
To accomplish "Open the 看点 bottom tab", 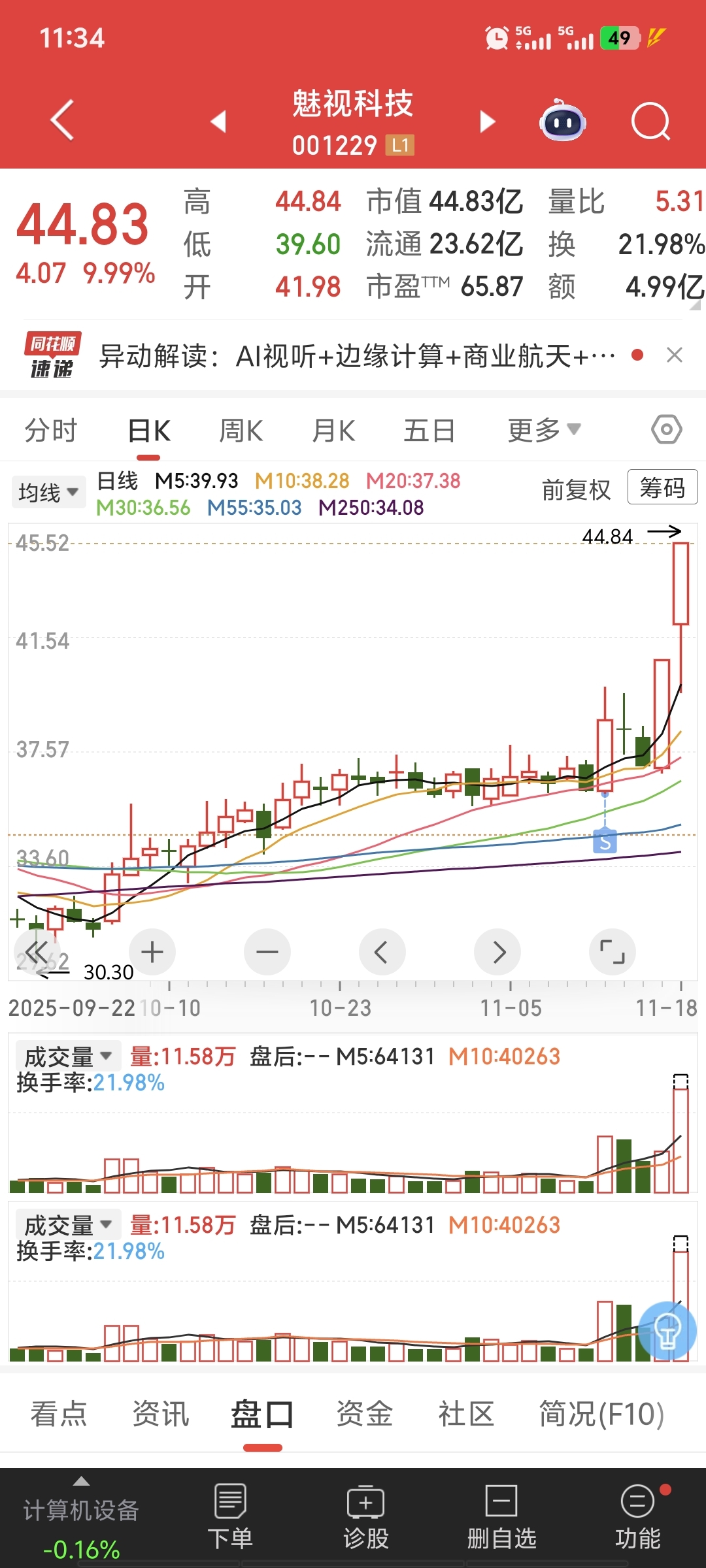I will 59,1414.
